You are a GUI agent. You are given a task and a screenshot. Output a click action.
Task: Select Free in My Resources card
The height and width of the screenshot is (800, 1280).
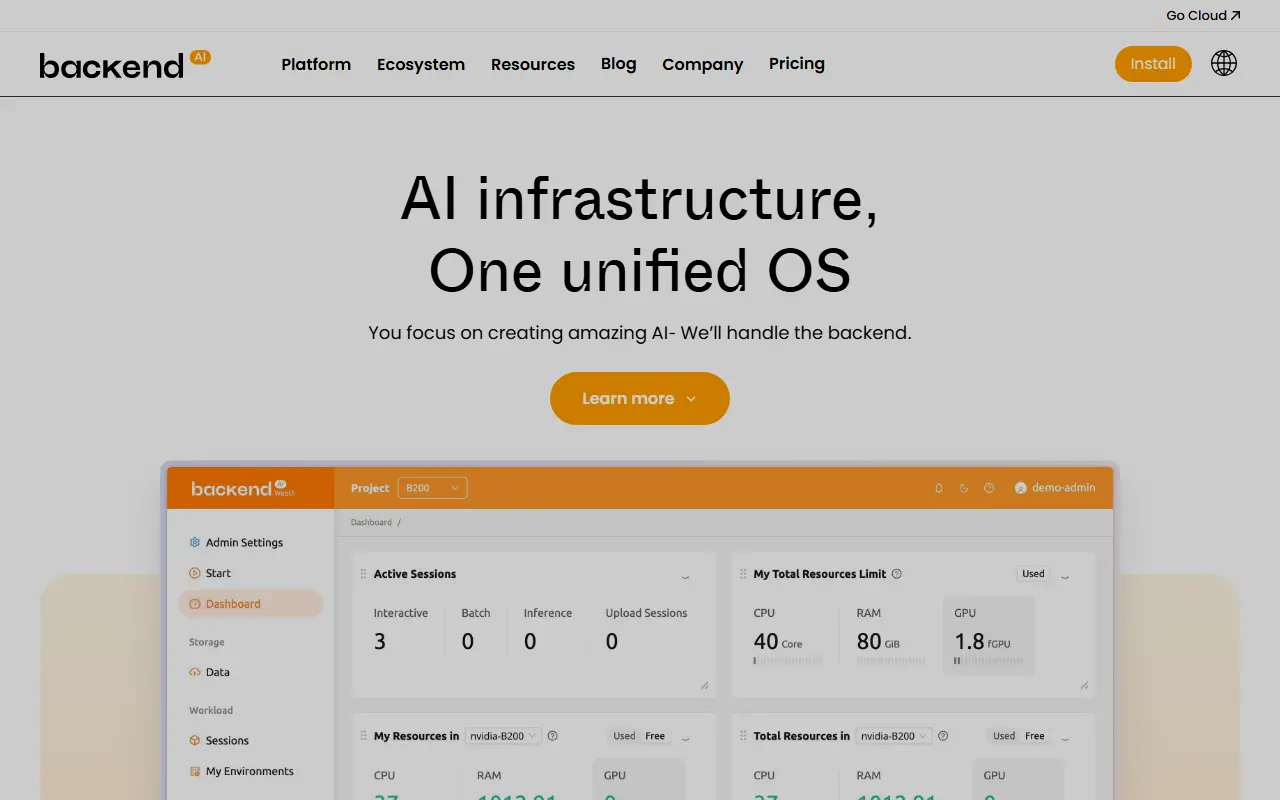tap(655, 736)
